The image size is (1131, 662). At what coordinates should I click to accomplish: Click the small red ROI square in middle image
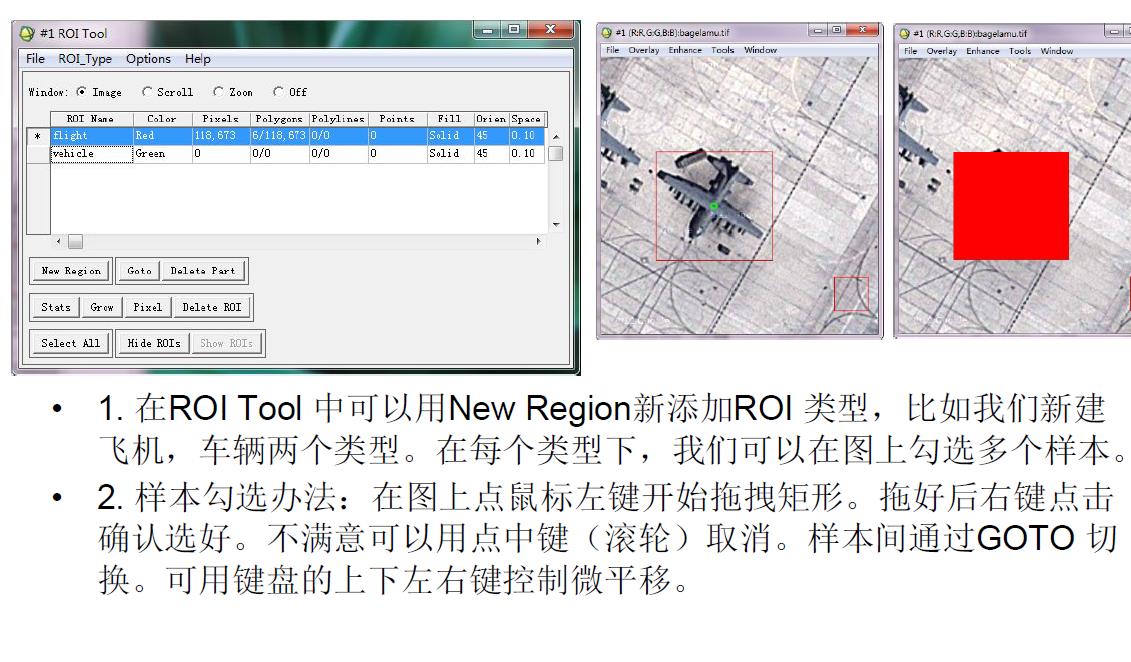pyautogui.click(x=851, y=294)
